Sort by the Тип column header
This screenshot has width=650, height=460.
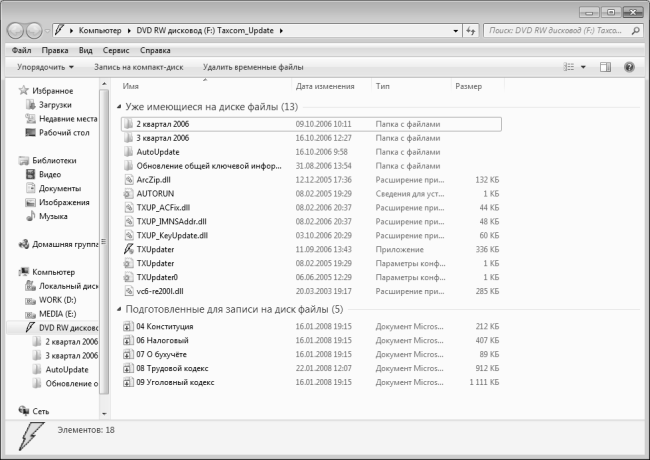[411, 86]
